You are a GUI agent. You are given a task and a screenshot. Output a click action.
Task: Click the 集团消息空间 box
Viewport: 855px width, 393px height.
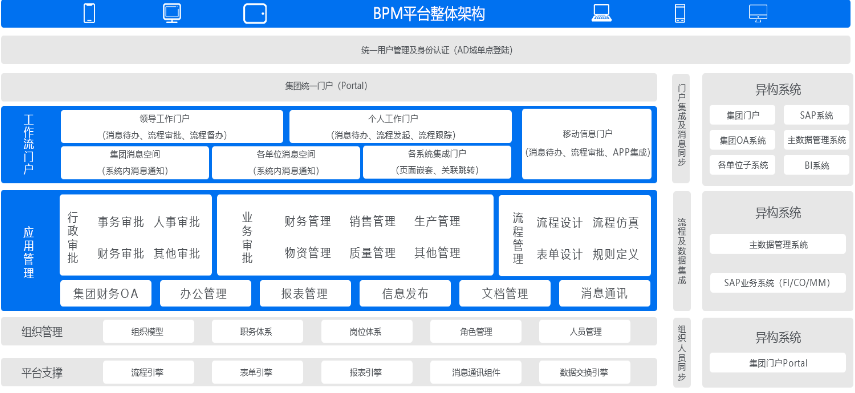point(135,162)
